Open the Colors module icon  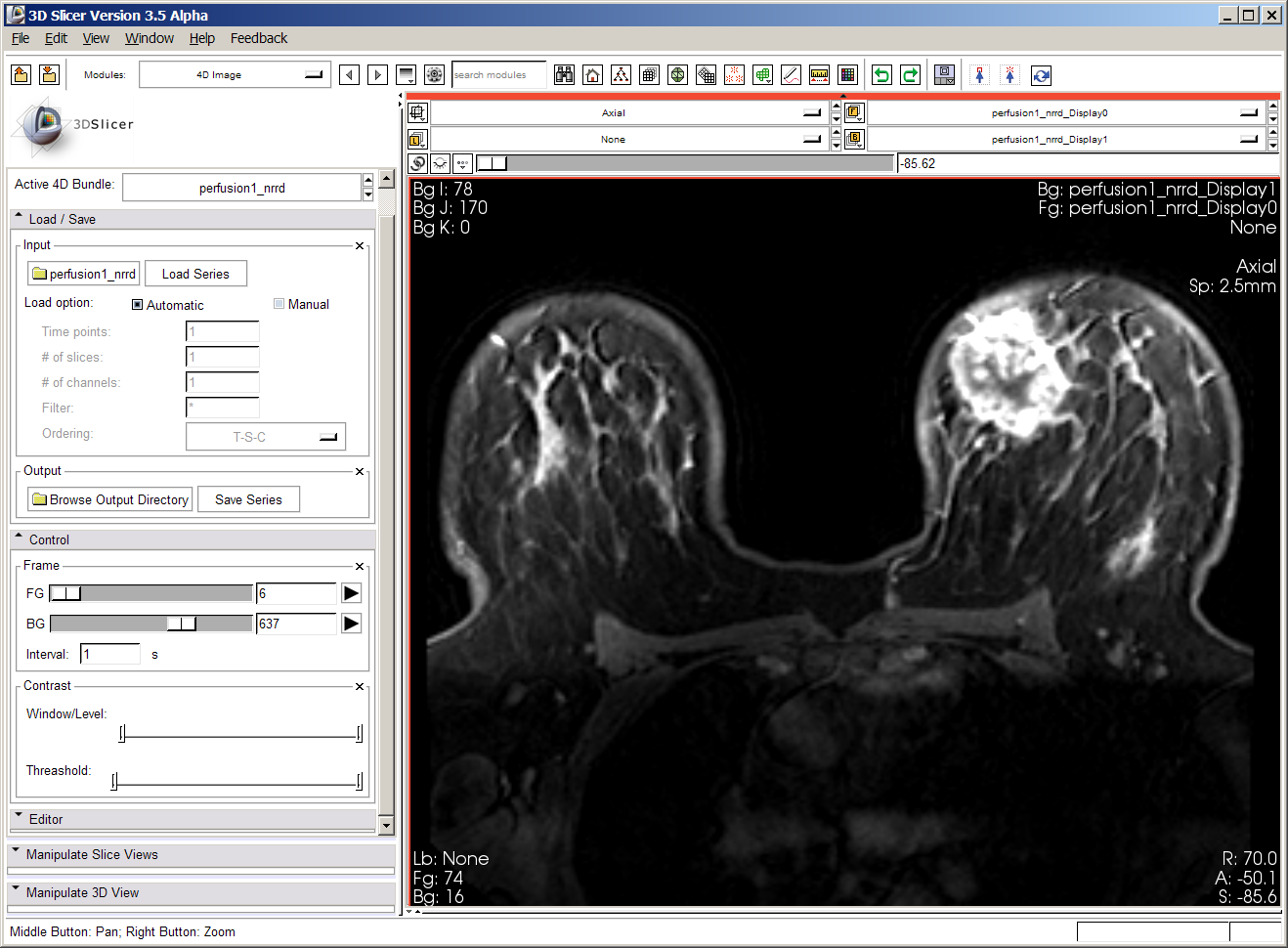tap(847, 74)
